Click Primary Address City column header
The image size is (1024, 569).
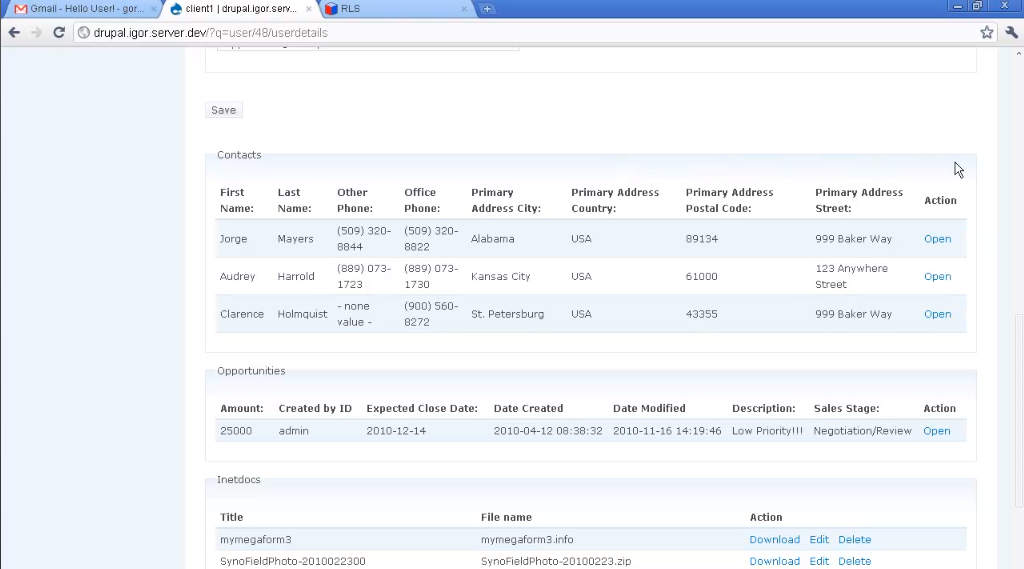506,200
